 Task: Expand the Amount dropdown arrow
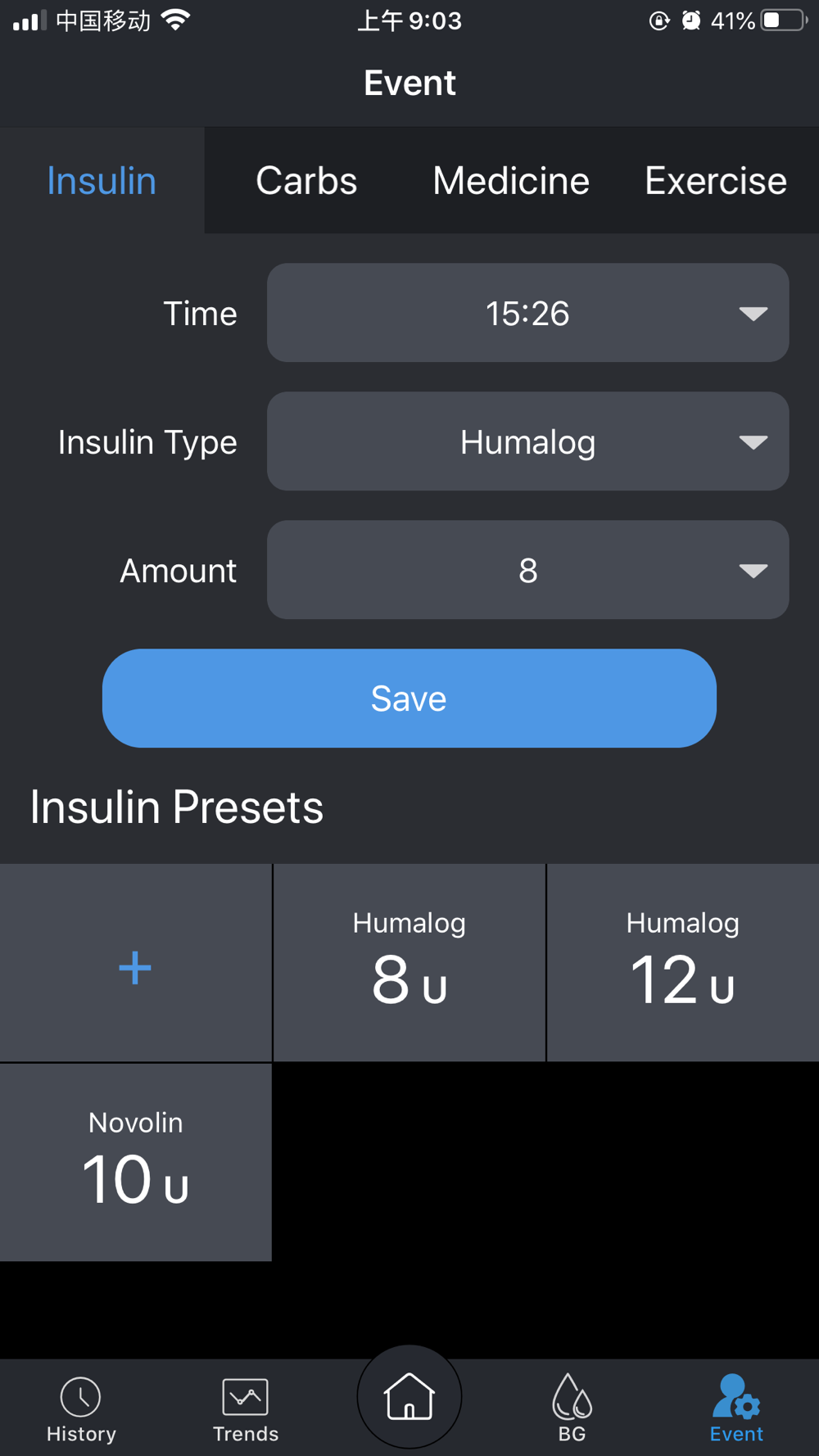click(753, 571)
